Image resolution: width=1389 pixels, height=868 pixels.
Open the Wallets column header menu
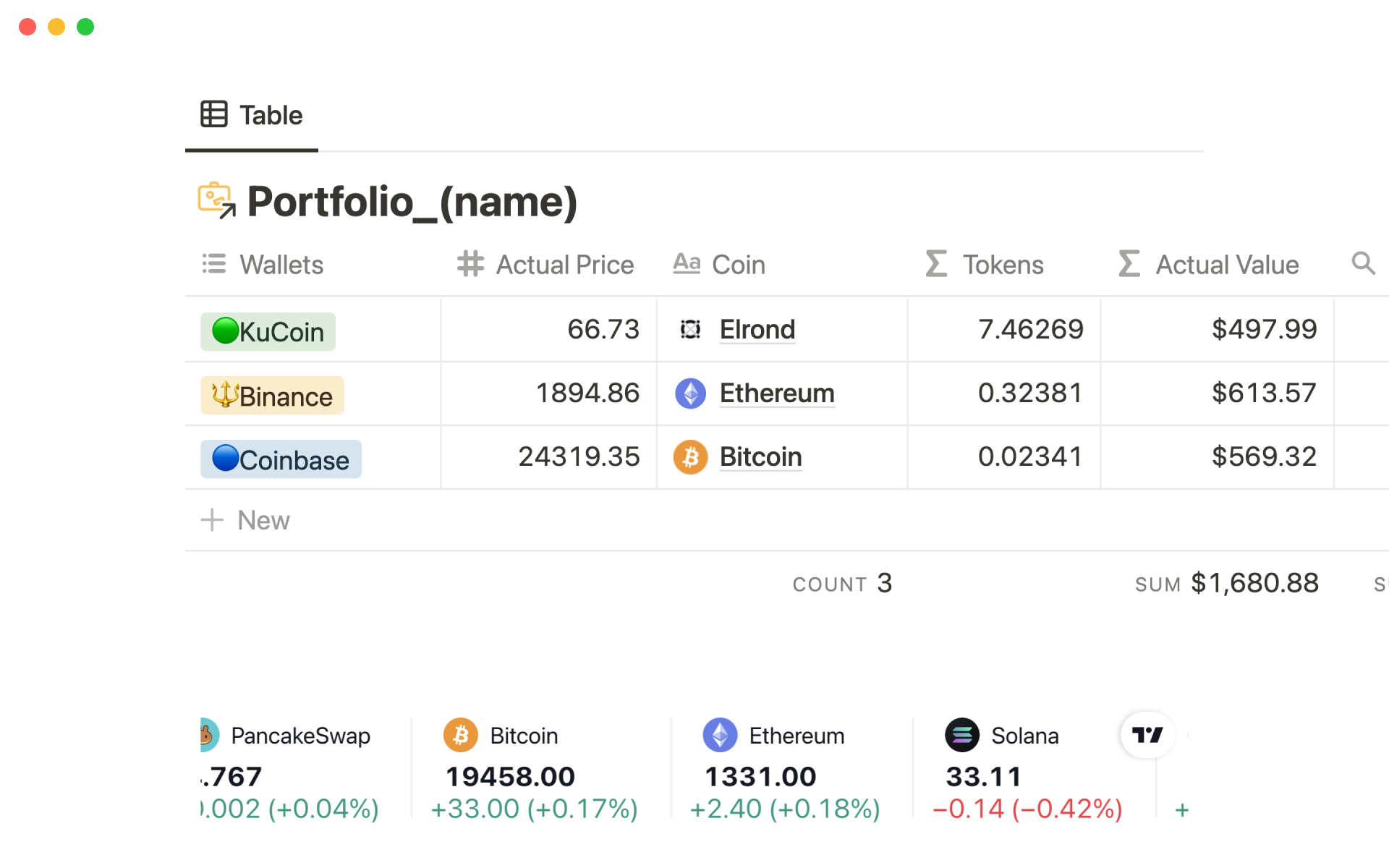pos(280,264)
